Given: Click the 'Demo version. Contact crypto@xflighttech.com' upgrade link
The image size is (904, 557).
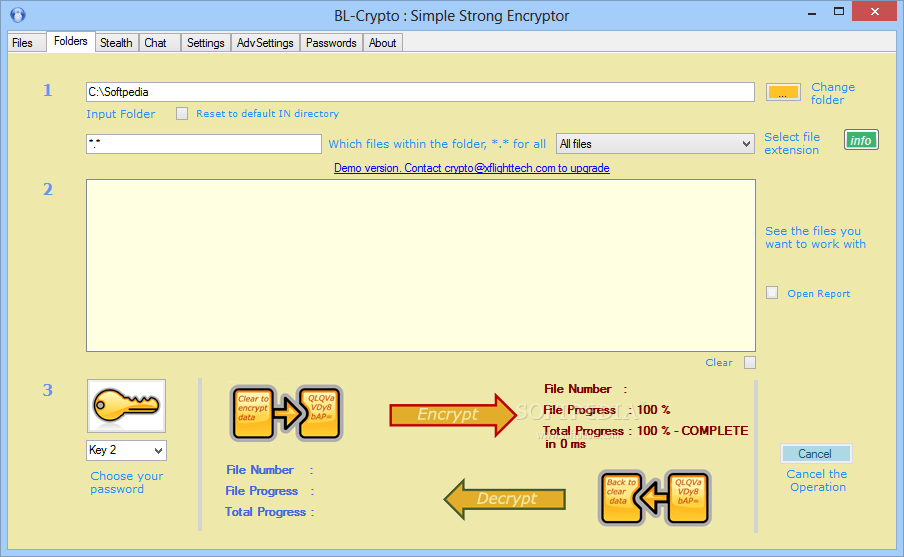Looking at the screenshot, I should 472,168.
